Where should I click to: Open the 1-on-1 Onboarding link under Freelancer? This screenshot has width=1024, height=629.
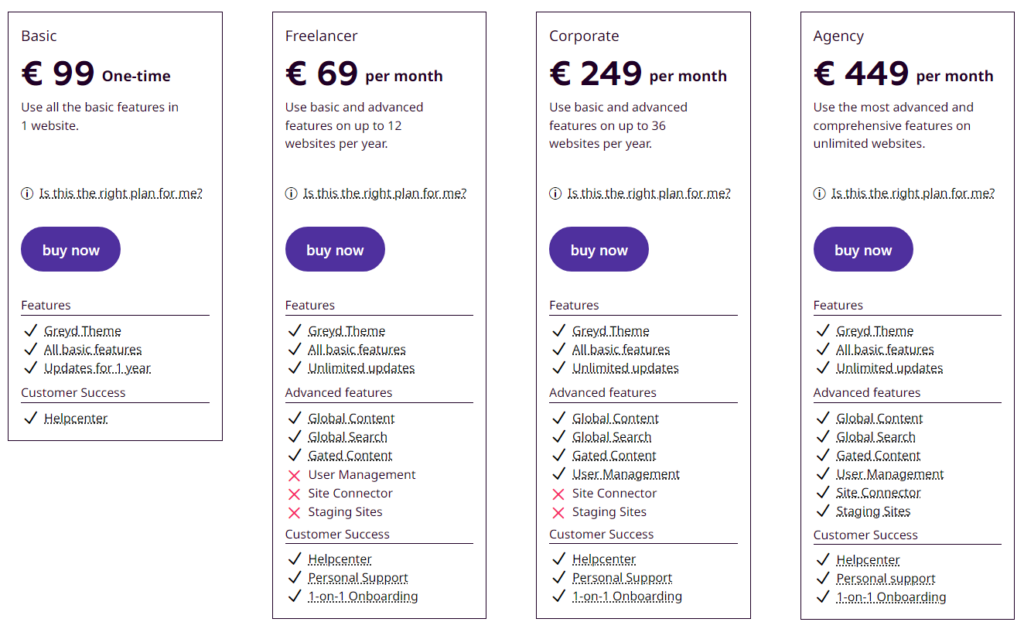point(363,596)
